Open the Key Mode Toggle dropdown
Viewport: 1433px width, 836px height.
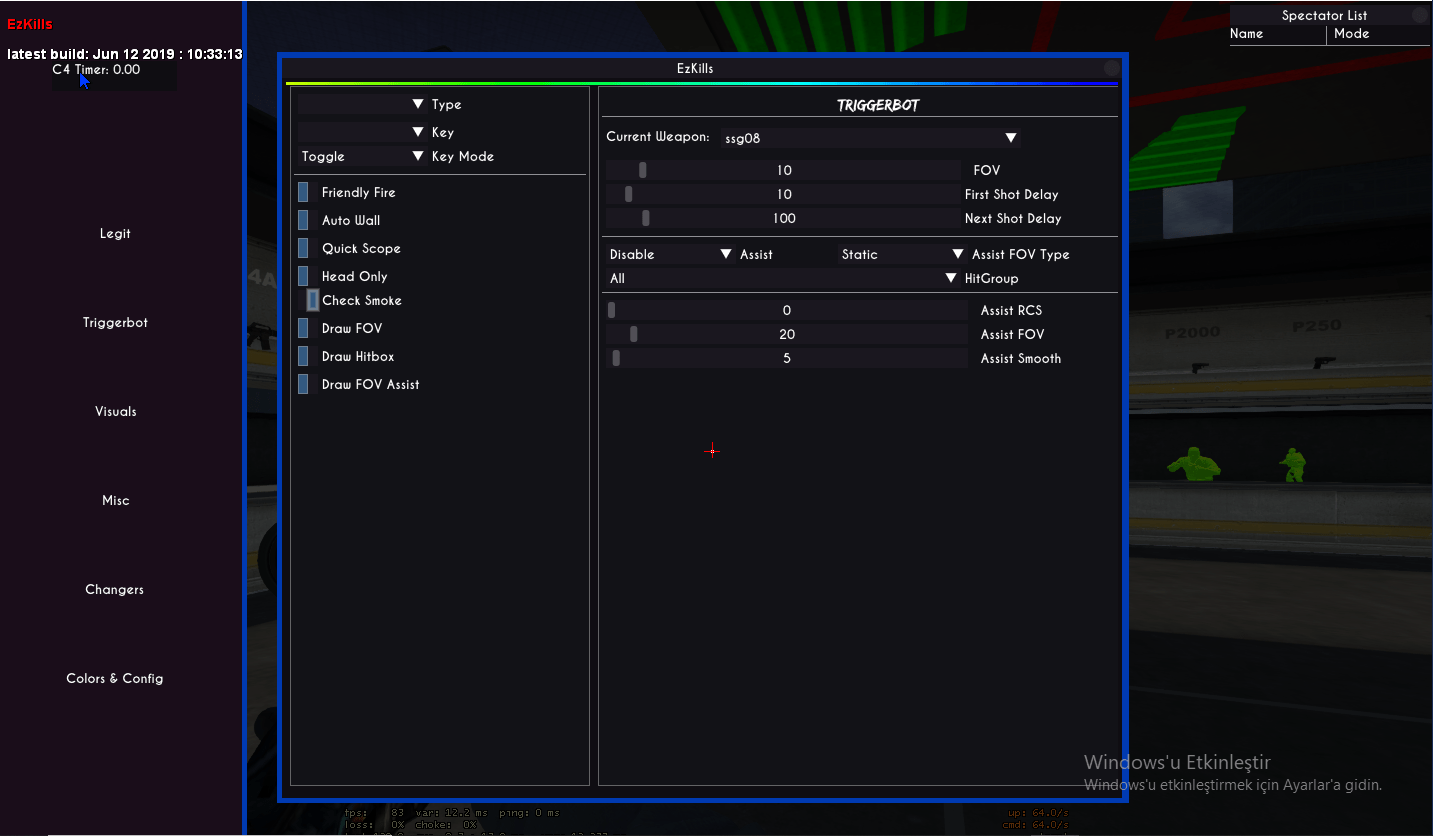point(363,156)
